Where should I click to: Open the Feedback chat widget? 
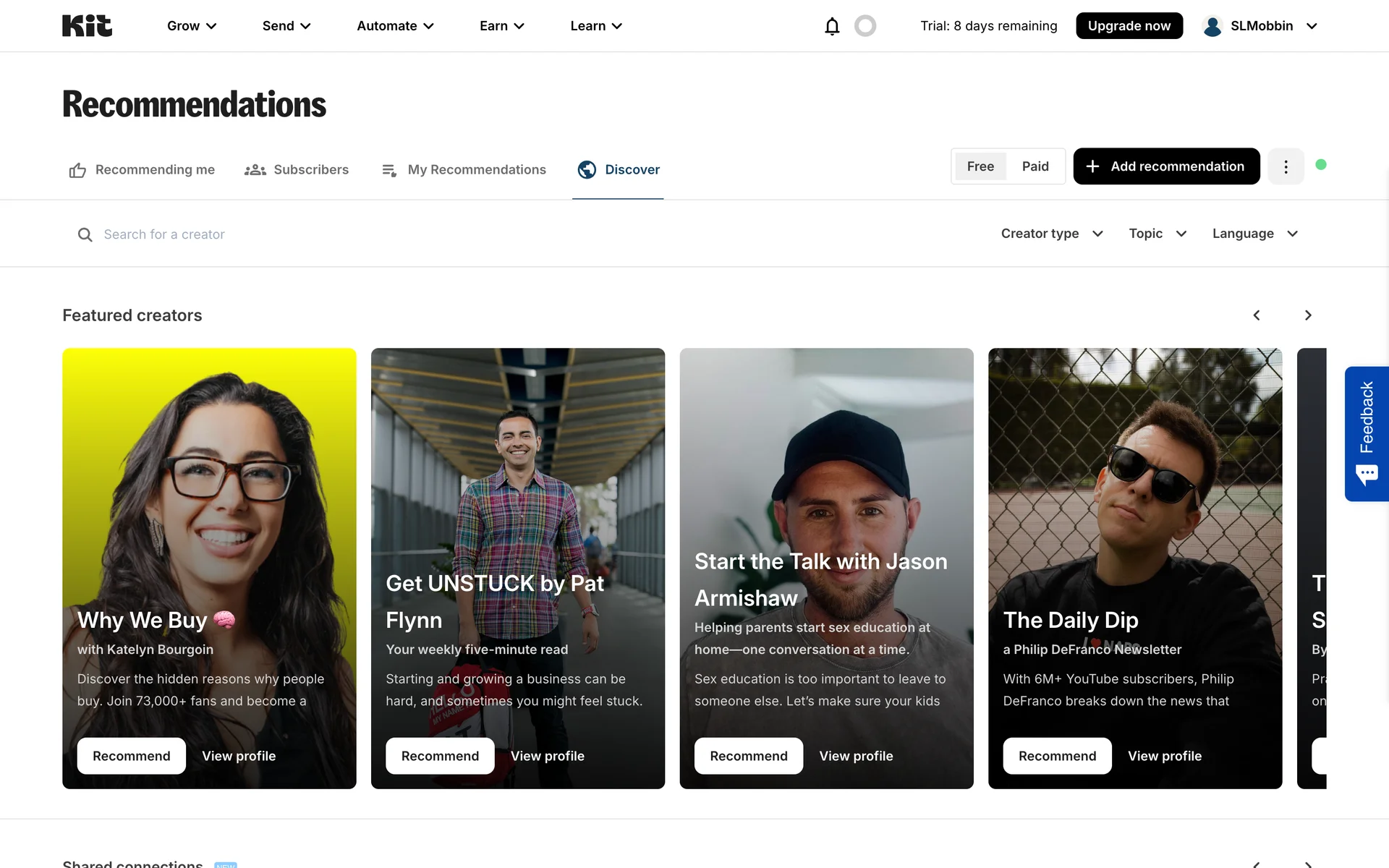click(1367, 434)
